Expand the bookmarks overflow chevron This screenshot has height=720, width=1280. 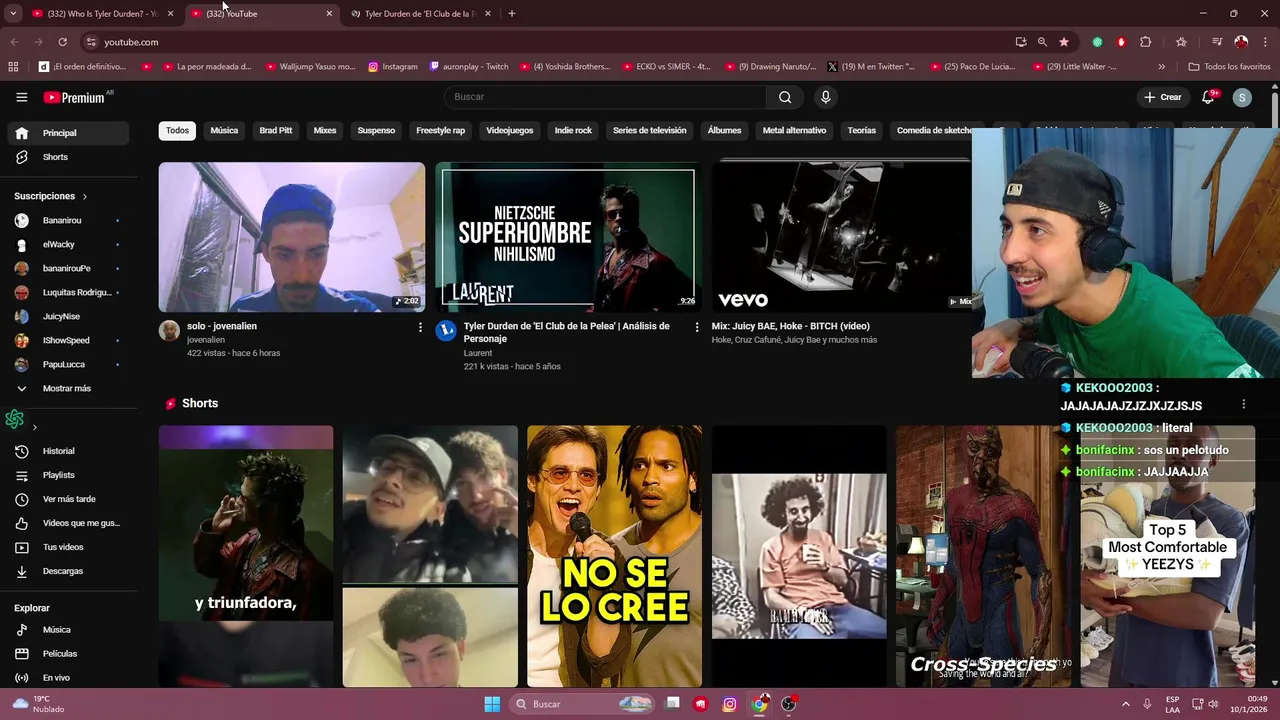(1161, 67)
